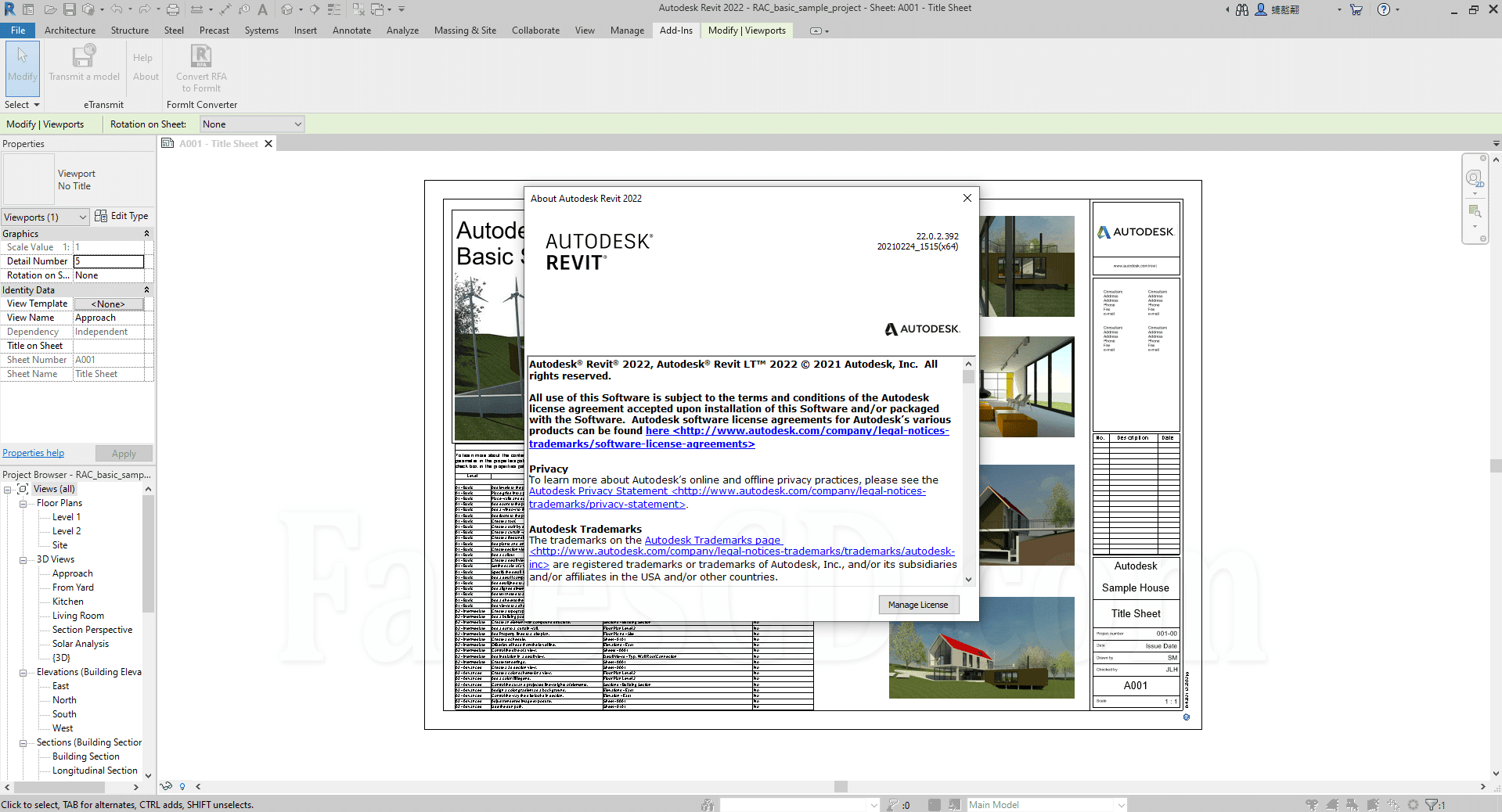
Task: Click the Select Links status bar icon
Action: (x=1313, y=805)
